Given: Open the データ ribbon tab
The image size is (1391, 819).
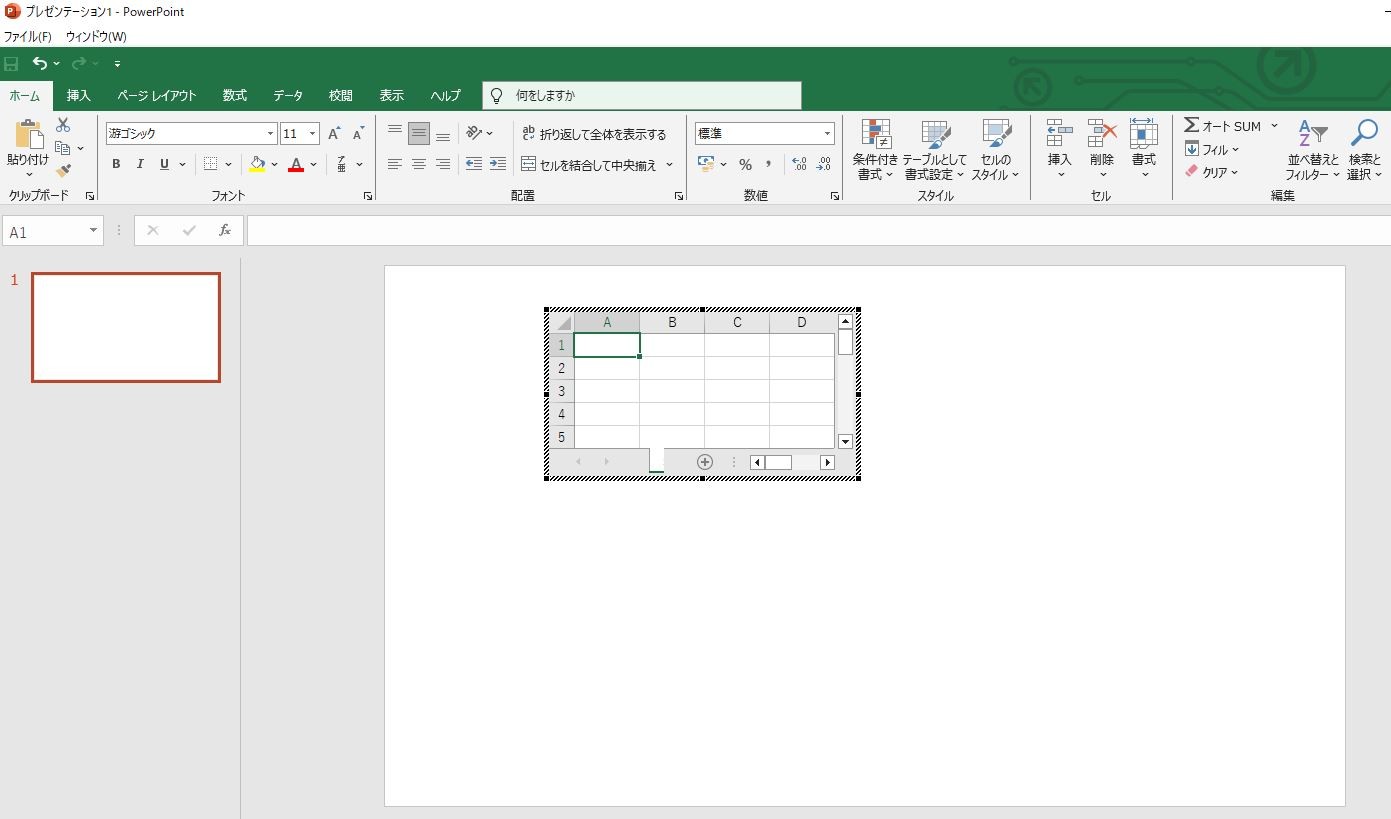Looking at the screenshot, I should coord(288,96).
